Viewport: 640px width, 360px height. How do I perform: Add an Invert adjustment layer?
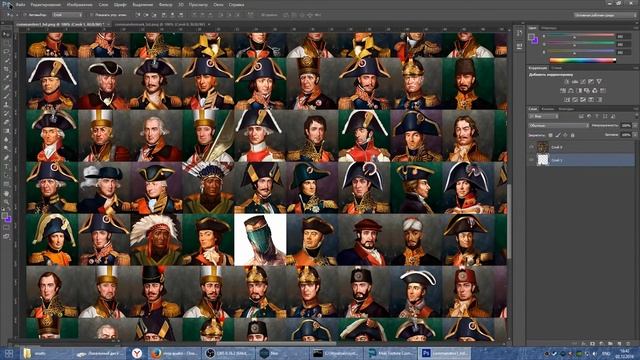(567, 100)
